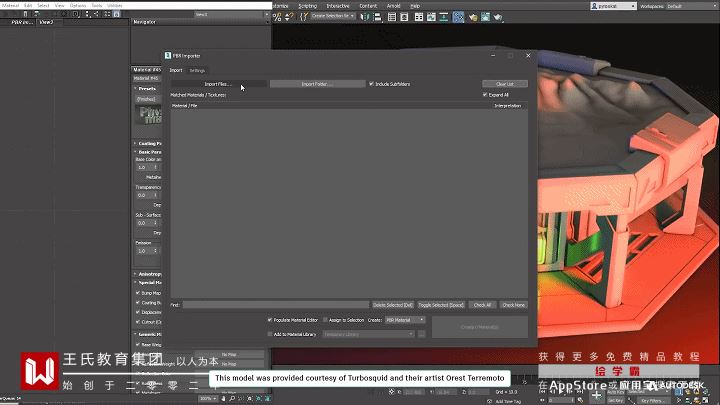Click Check None button
The height and width of the screenshot is (405, 720).
coord(513,305)
